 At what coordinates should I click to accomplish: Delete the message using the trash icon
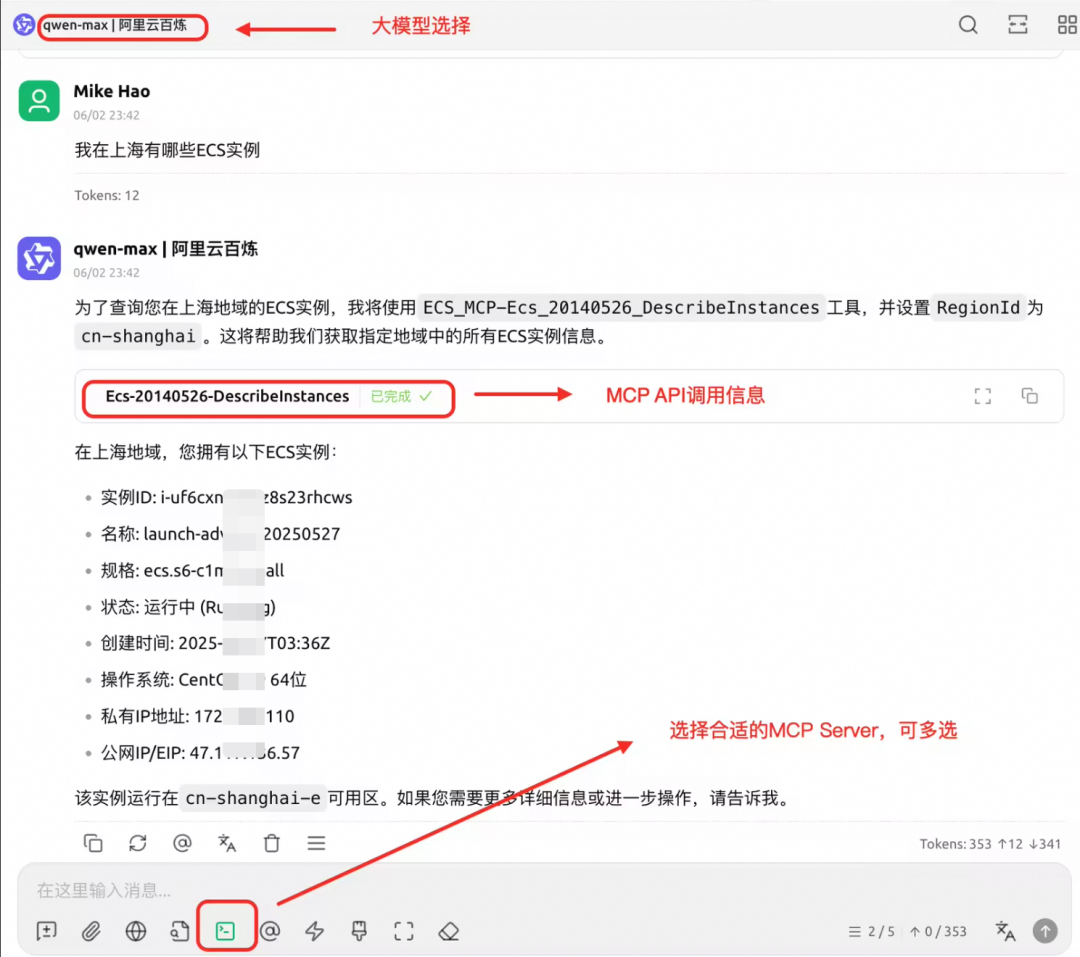[x=271, y=843]
